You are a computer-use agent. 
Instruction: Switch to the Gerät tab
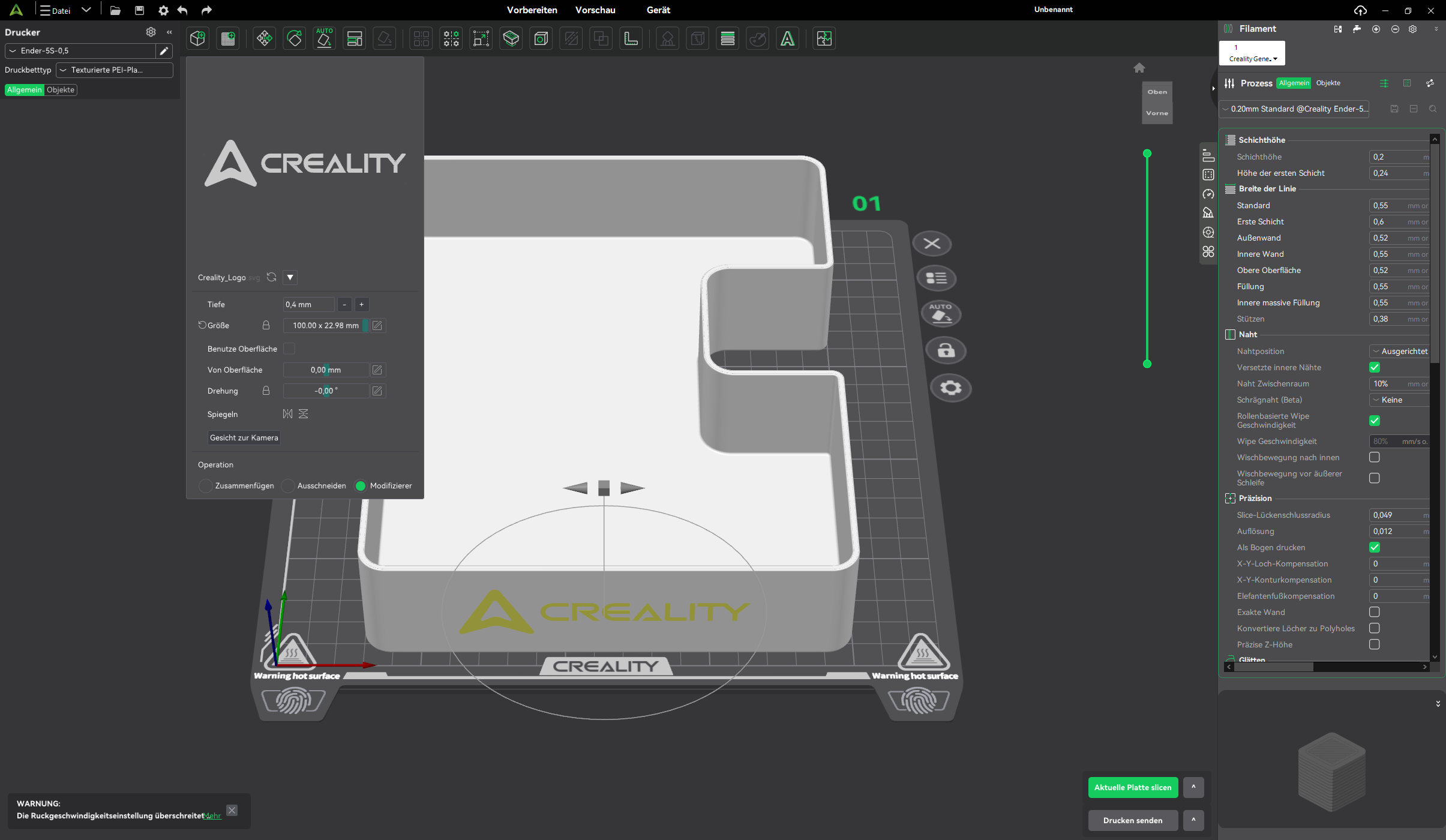658,10
